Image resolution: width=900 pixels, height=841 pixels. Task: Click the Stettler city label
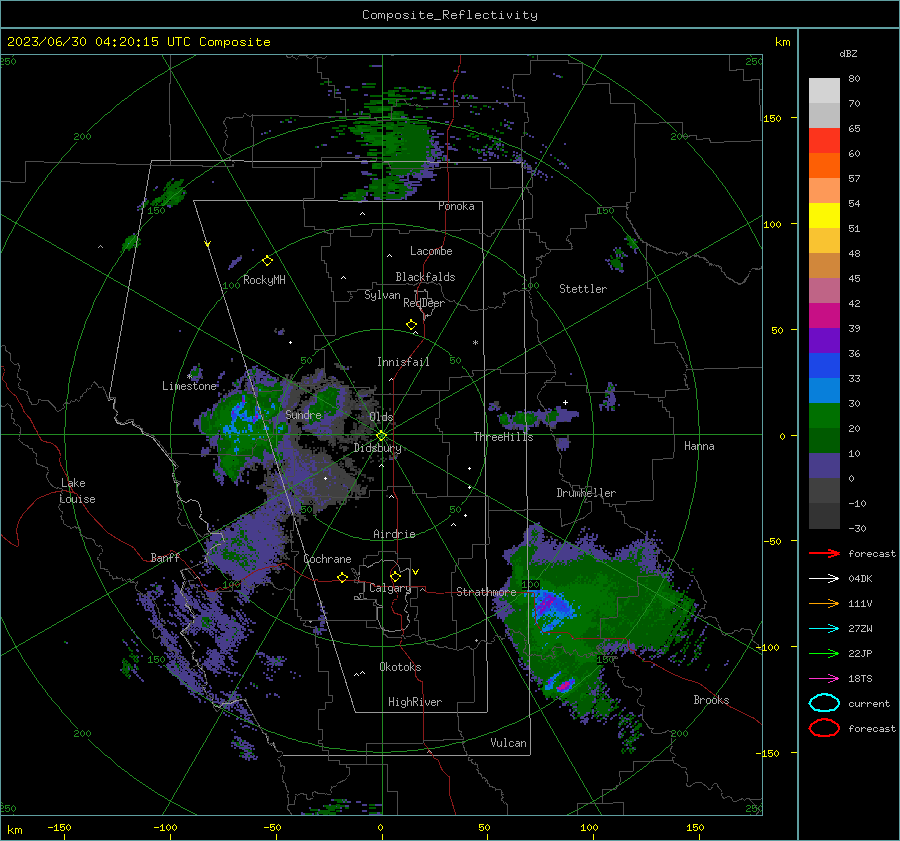[583, 289]
